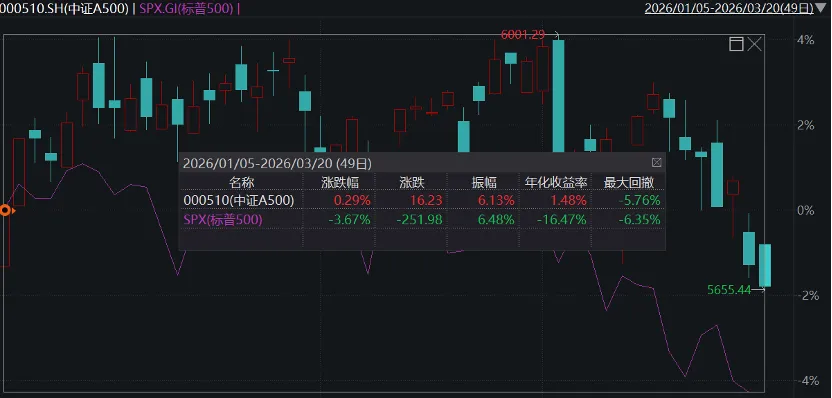Screen dimensions: 832x398
Task: Click the 涨跌幅 column header
Action: [x=340, y=183]
